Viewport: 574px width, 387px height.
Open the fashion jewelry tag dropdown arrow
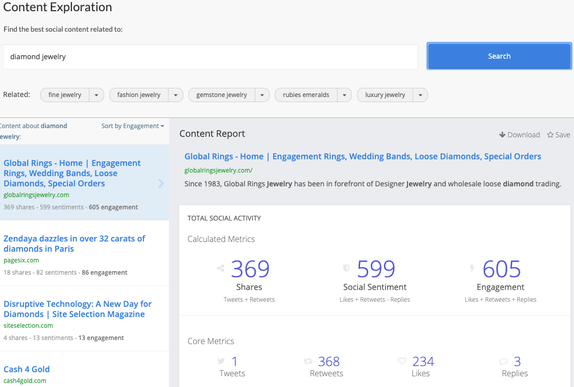pyautogui.click(x=176, y=95)
